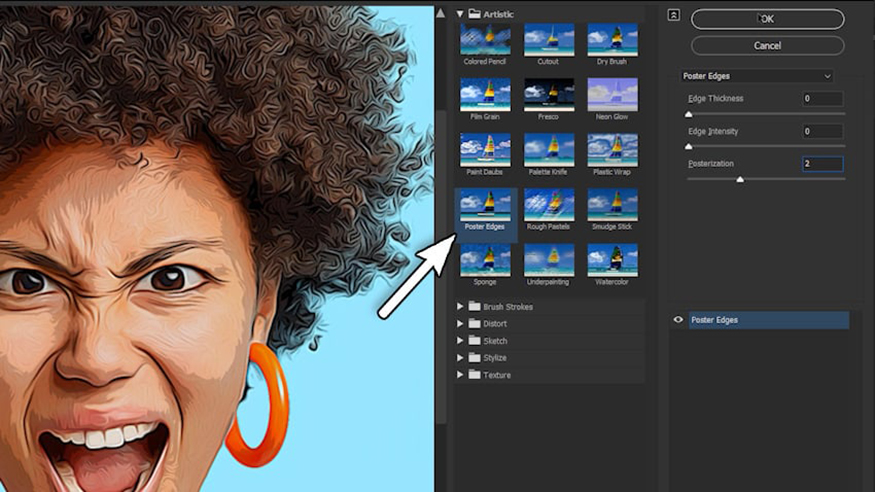This screenshot has height=492, width=875.
Task: Click the Texture folder label
Action: [497, 375]
